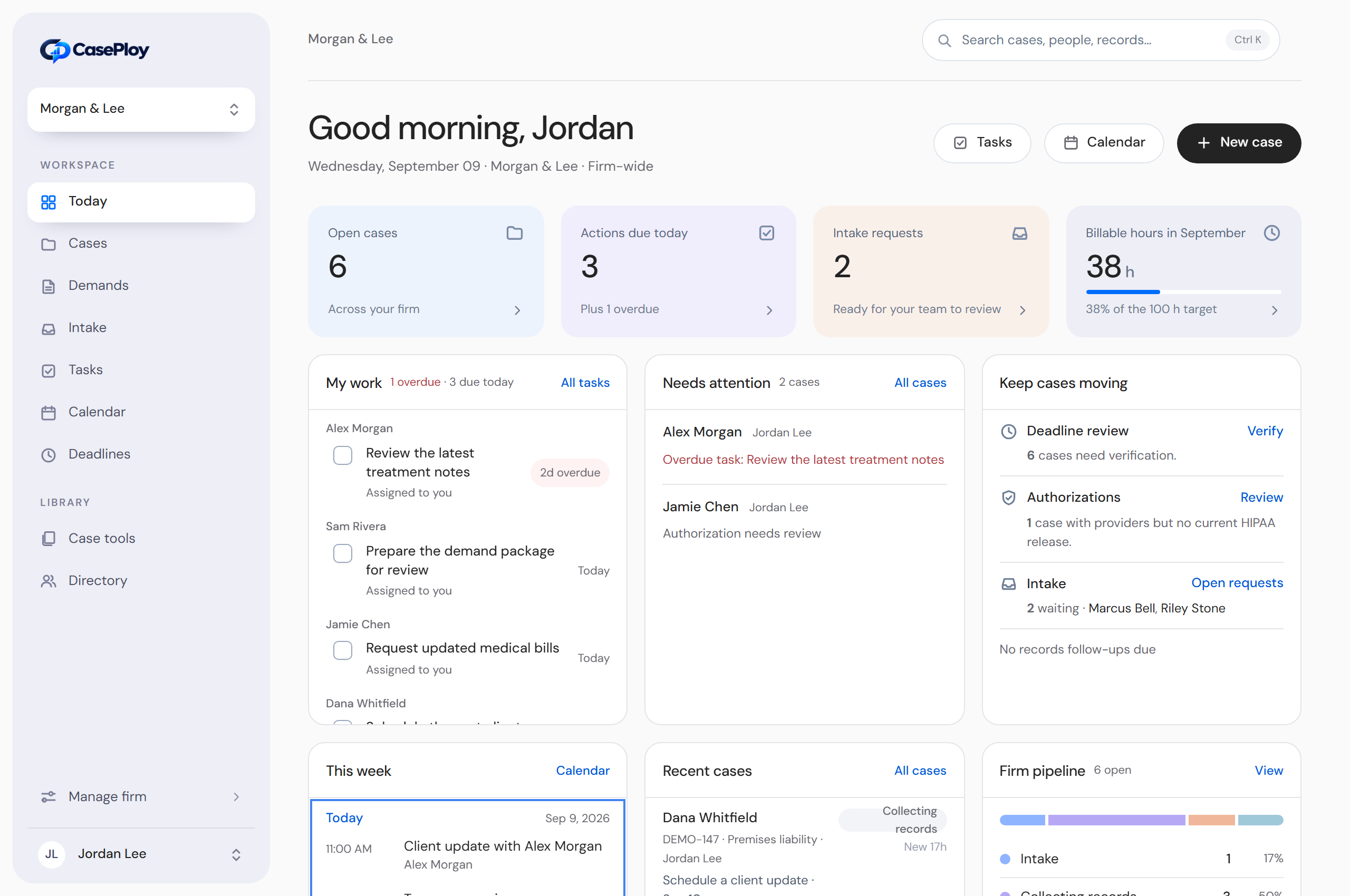Click the Deadline review clock icon
Image resolution: width=1350 pixels, height=896 pixels.
tap(1009, 432)
